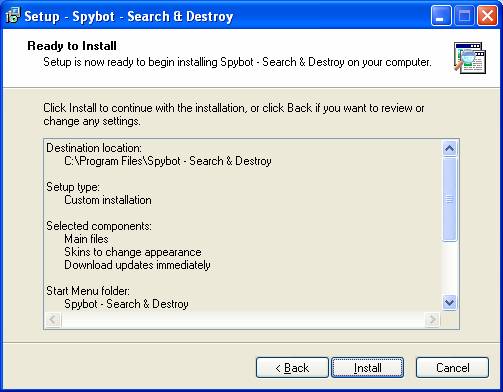Click the vertical scrollbar thumb
Image resolution: width=503 pixels, height=392 pixels.
449,199
